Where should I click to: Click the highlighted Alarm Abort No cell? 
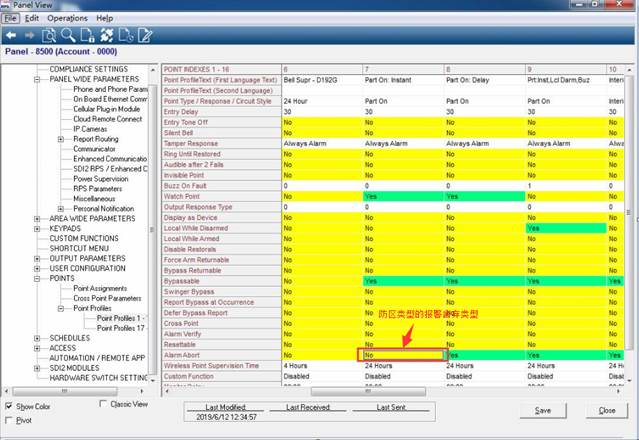[x=401, y=354]
